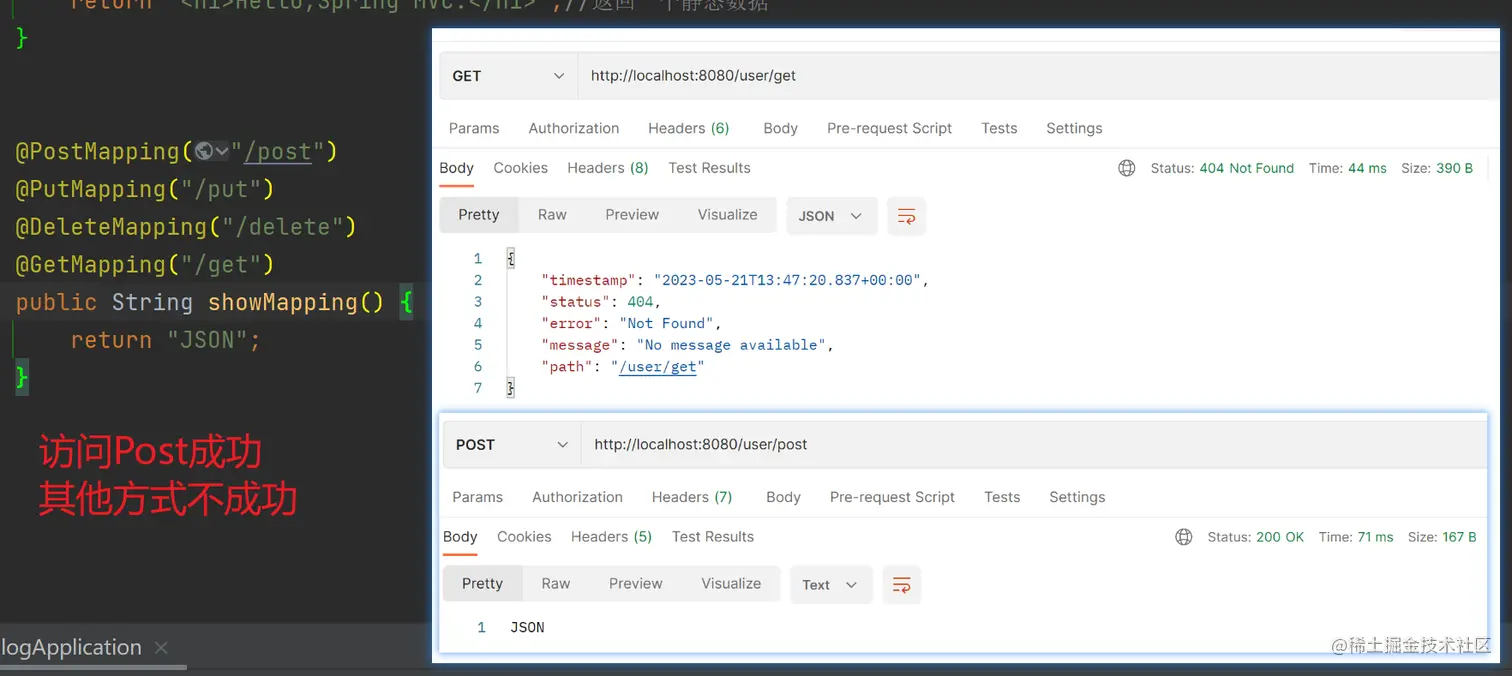Close the logApplication run tab
This screenshot has width=1512, height=676.
coord(161,648)
